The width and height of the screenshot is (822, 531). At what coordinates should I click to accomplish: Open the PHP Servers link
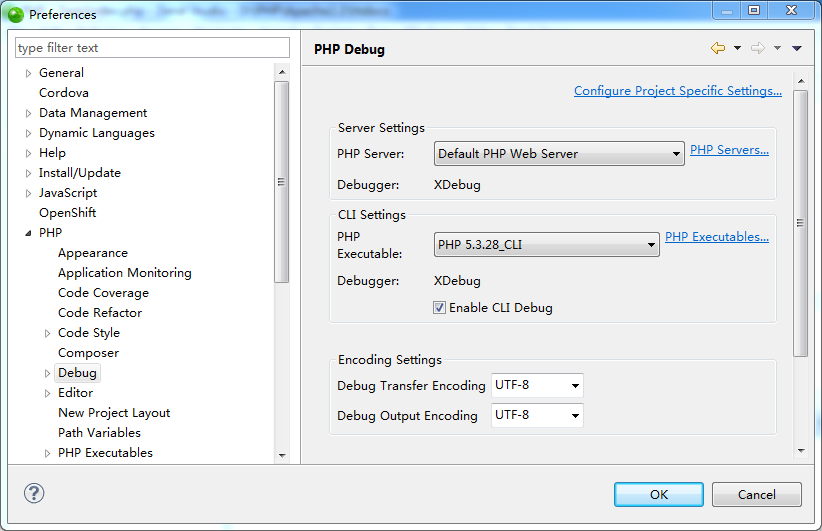729,150
